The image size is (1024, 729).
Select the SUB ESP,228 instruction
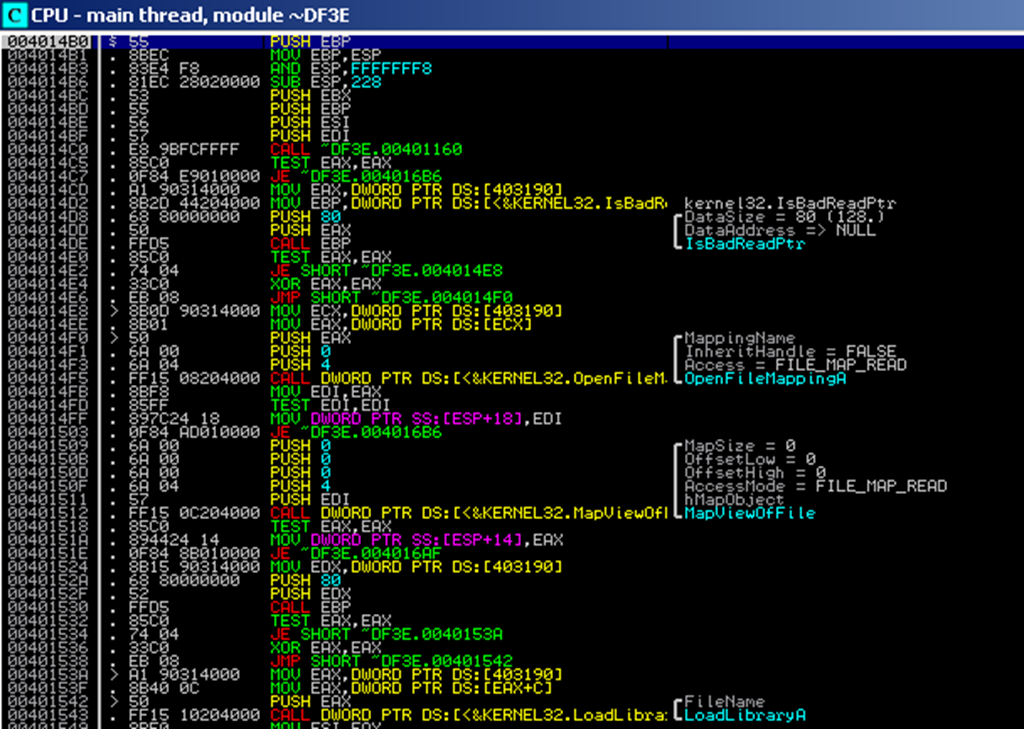pyautogui.click(x=326, y=83)
